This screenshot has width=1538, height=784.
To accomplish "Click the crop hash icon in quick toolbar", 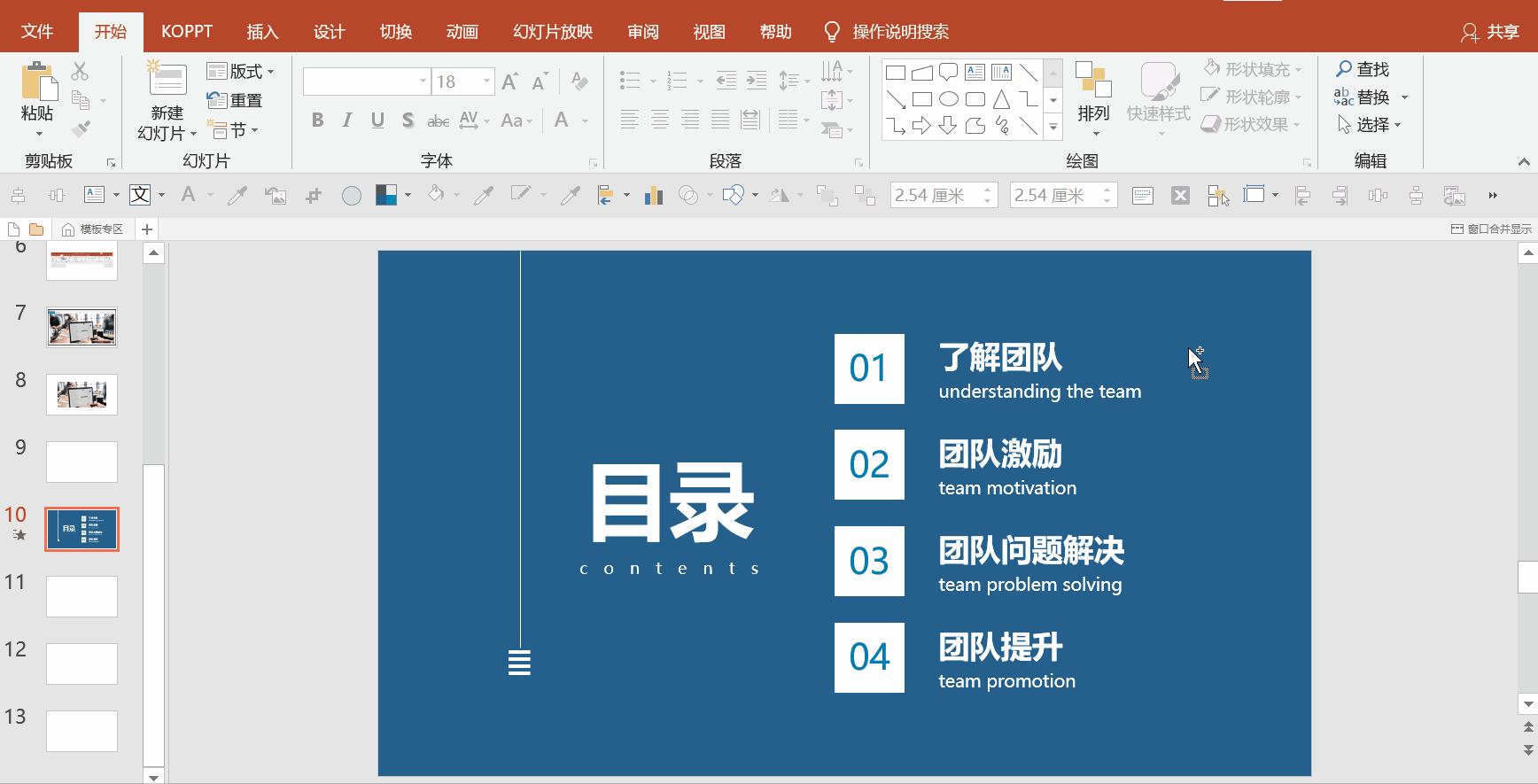I will click(314, 196).
